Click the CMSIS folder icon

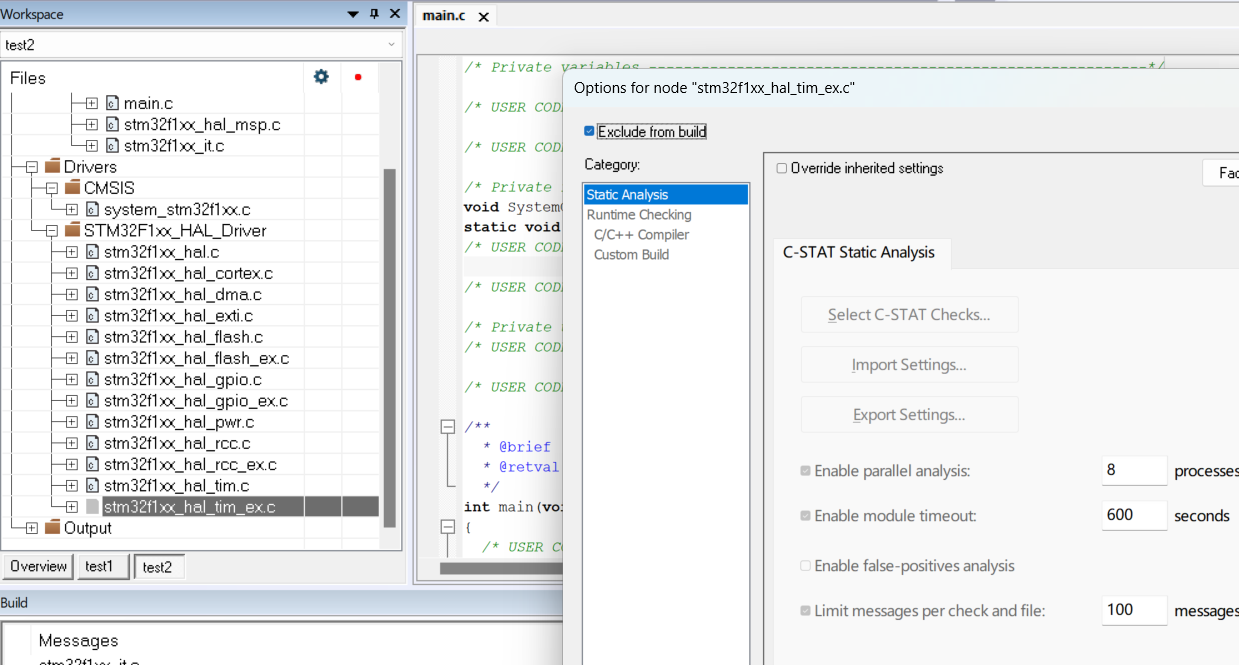73,188
